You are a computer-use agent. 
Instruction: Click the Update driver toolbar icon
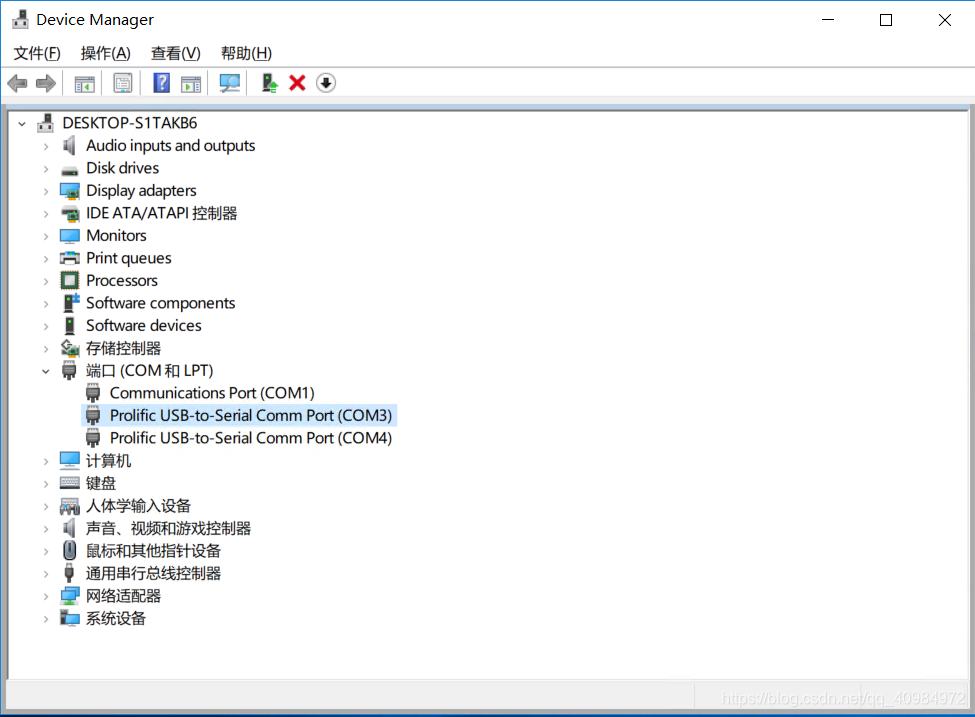(269, 83)
